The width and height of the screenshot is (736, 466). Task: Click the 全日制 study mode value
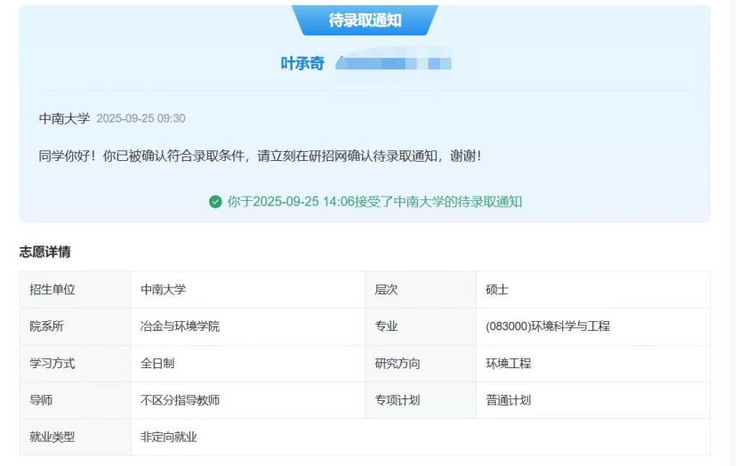pos(158,363)
